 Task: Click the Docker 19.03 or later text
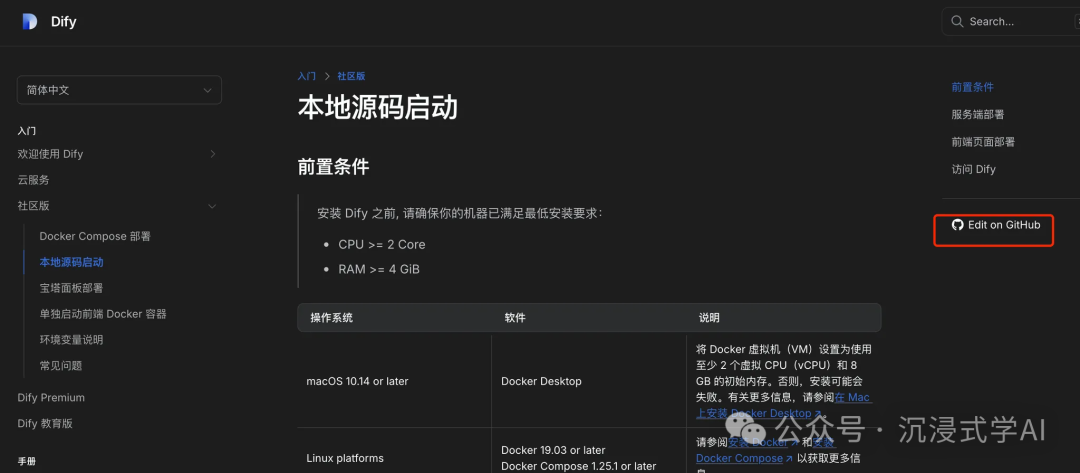click(x=553, y=450)
